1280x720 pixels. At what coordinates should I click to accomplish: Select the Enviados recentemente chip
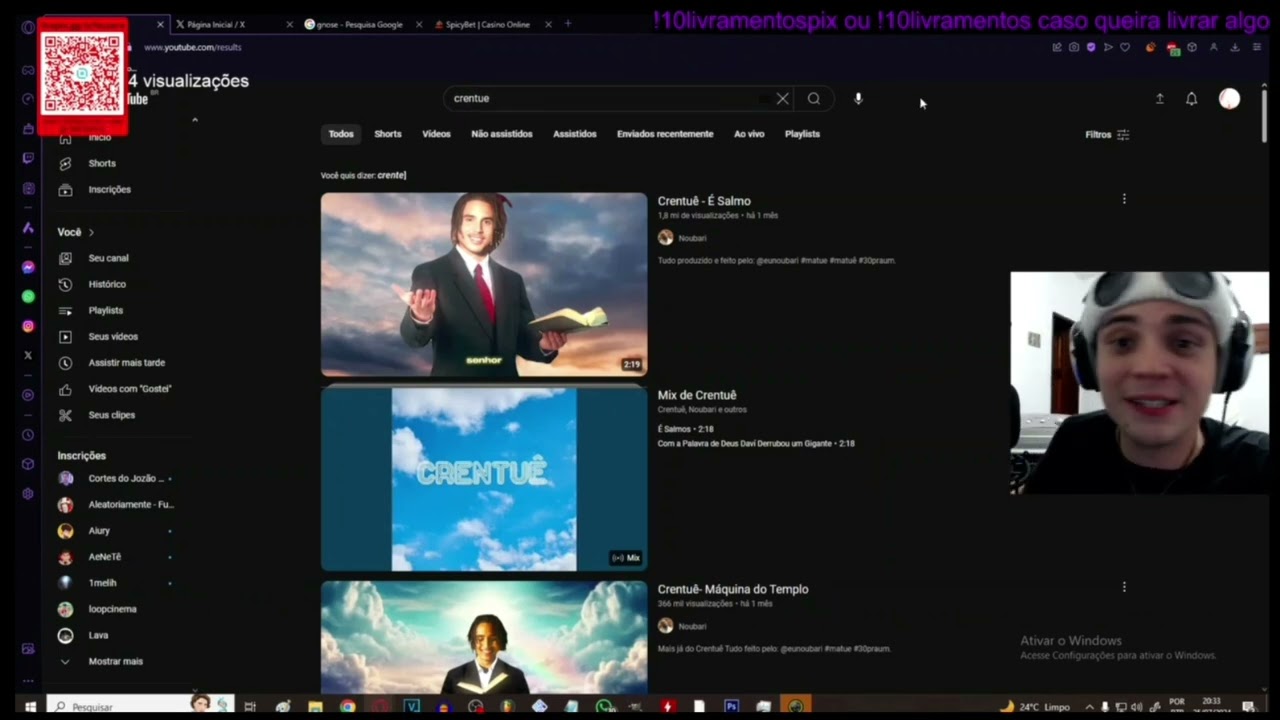point(665,134)
